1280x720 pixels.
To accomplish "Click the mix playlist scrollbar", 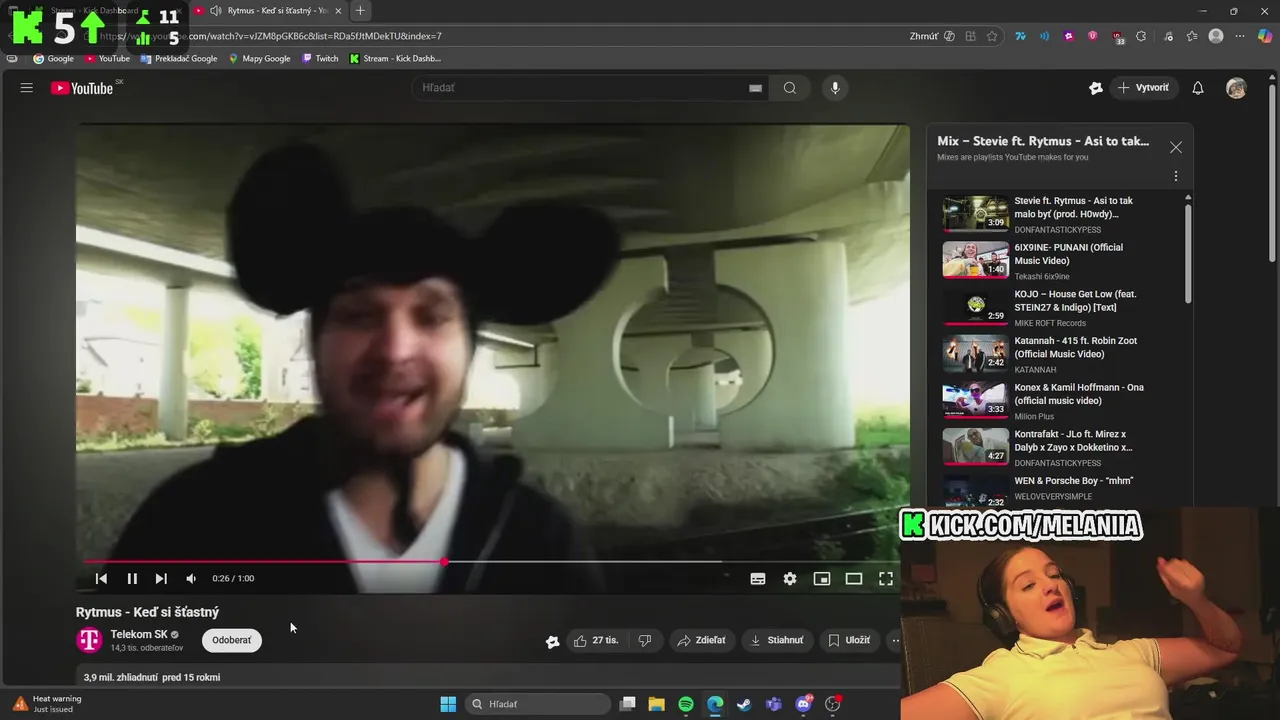I will [1188, 254].
